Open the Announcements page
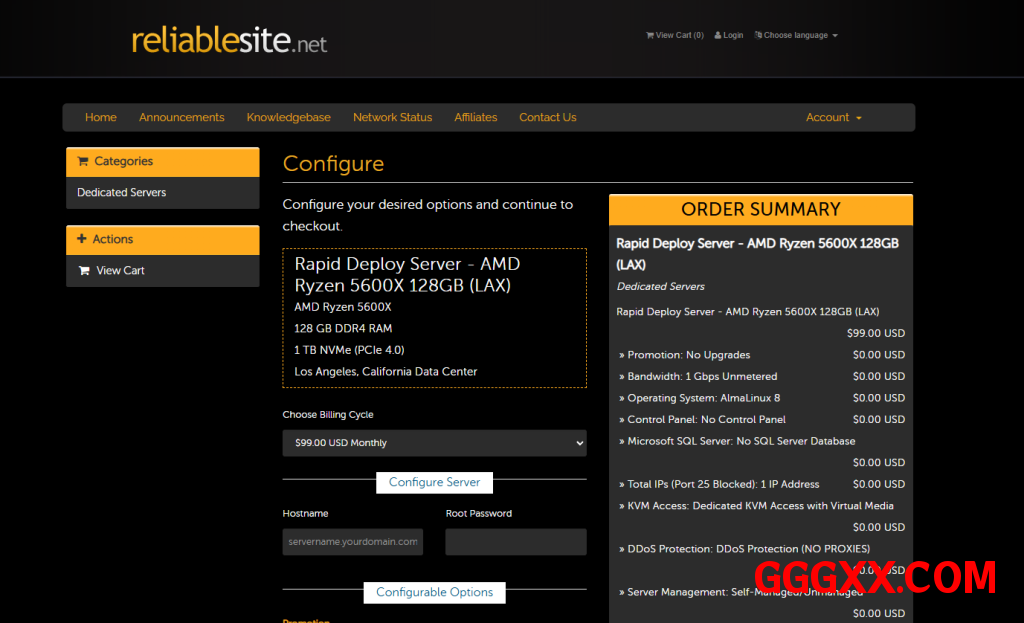The height and width of the screenshot is (623, 1024). pos(181,117)
